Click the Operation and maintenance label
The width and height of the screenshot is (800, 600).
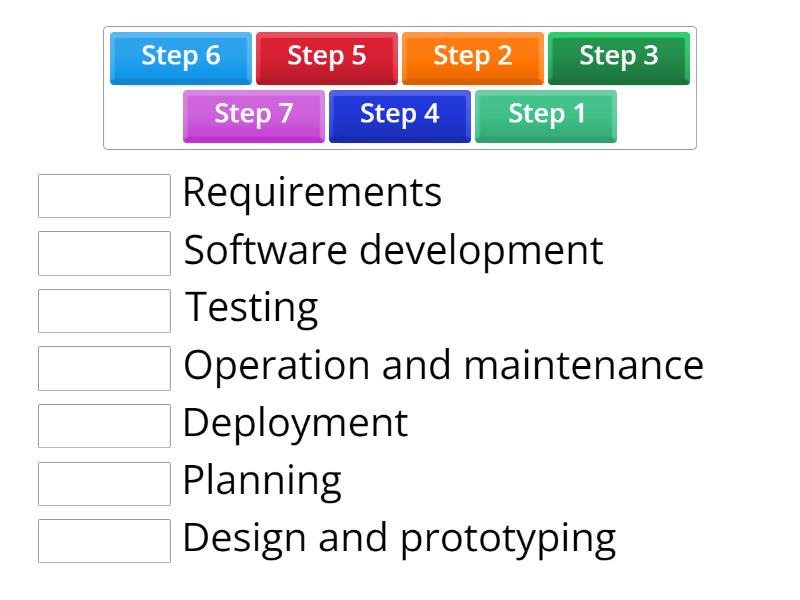click(x=444, y=365)
